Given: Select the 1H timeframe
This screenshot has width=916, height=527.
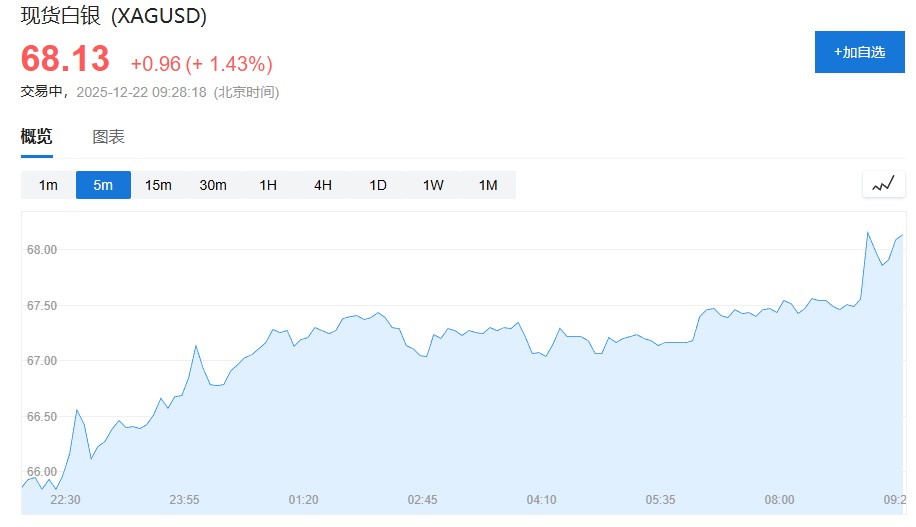Looking at the screenshot, I should coord(268,185).
